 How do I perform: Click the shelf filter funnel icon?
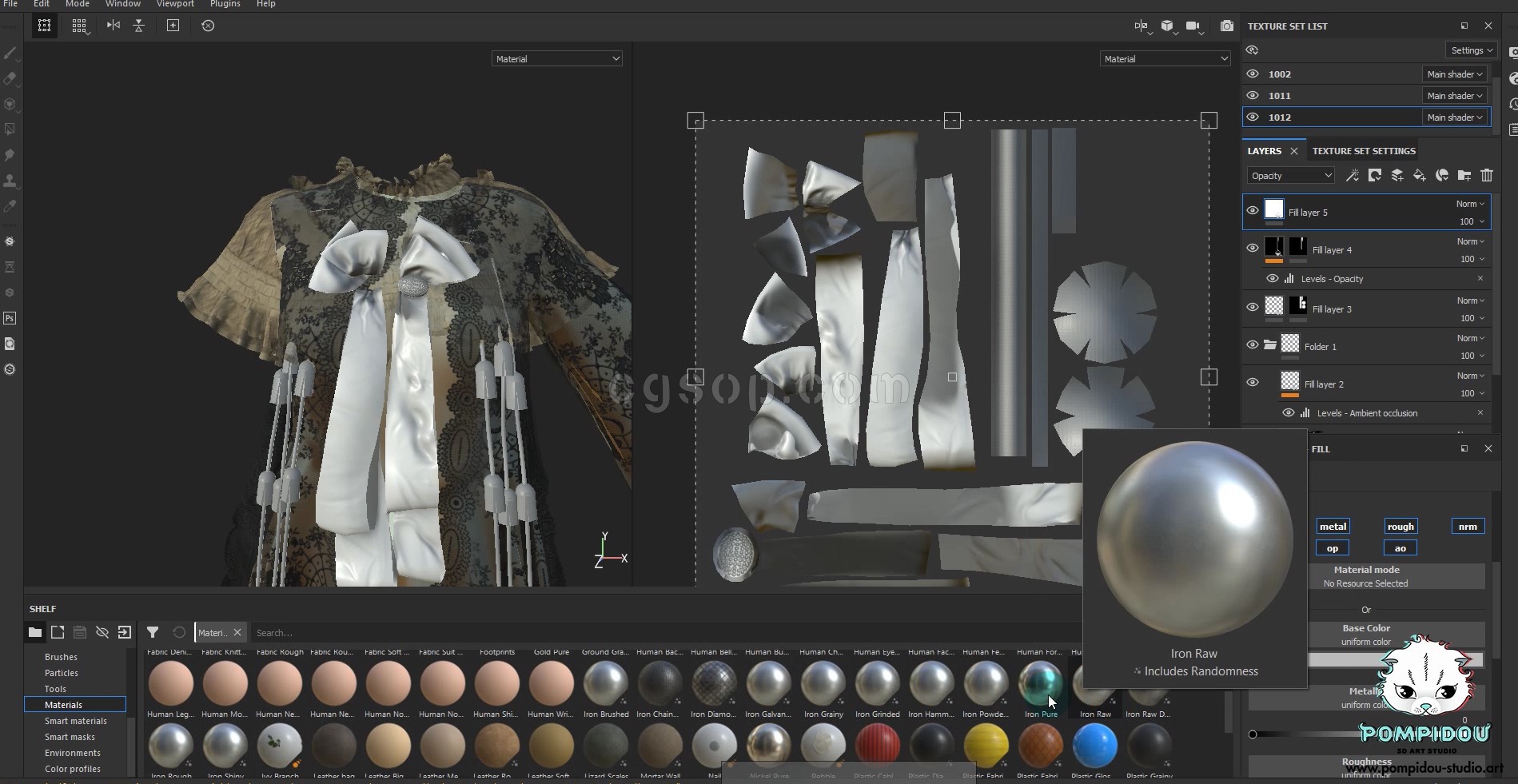click(x=153, y=632)
